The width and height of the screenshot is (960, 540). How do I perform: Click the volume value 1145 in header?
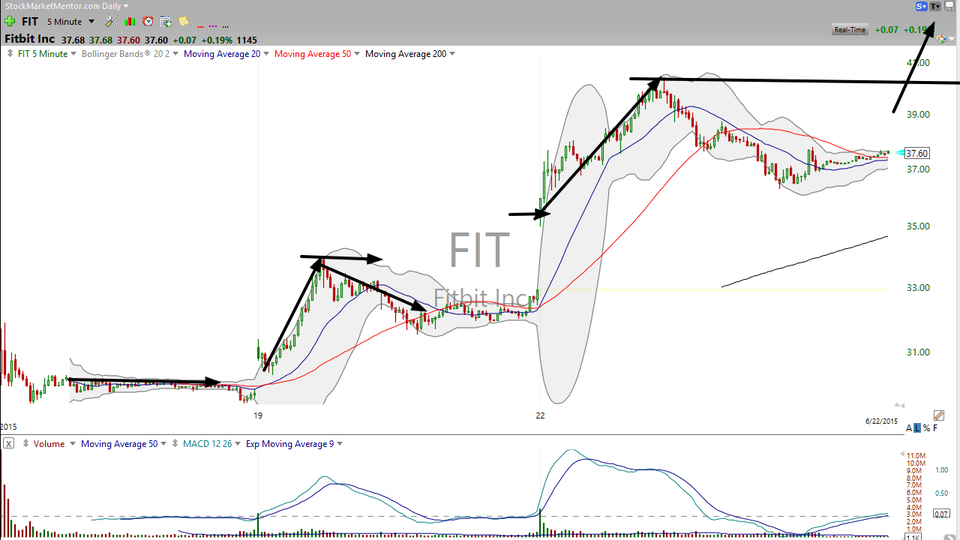[x=247, y=40]
